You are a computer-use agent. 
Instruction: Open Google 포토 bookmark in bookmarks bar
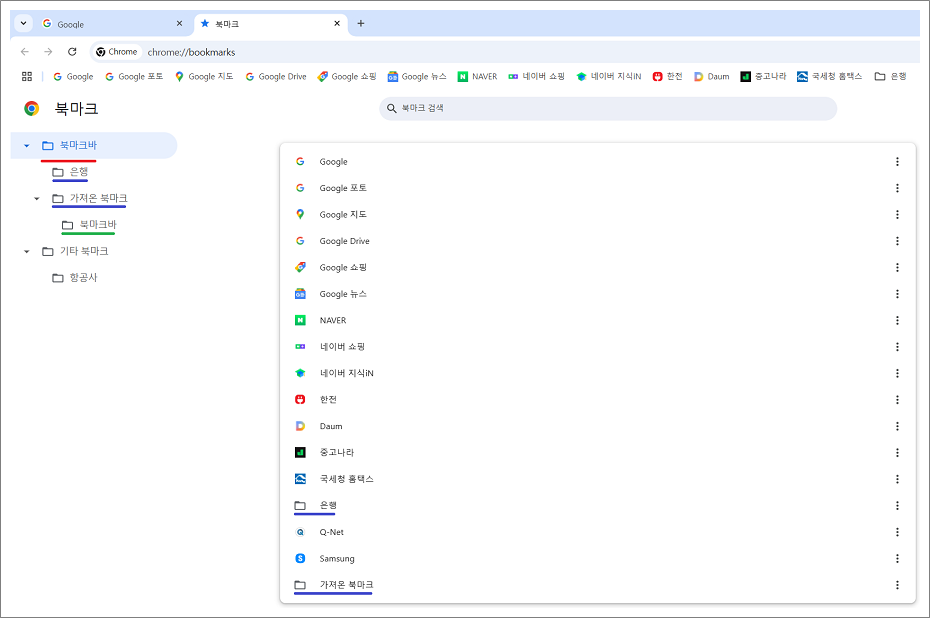coord(134,77)
